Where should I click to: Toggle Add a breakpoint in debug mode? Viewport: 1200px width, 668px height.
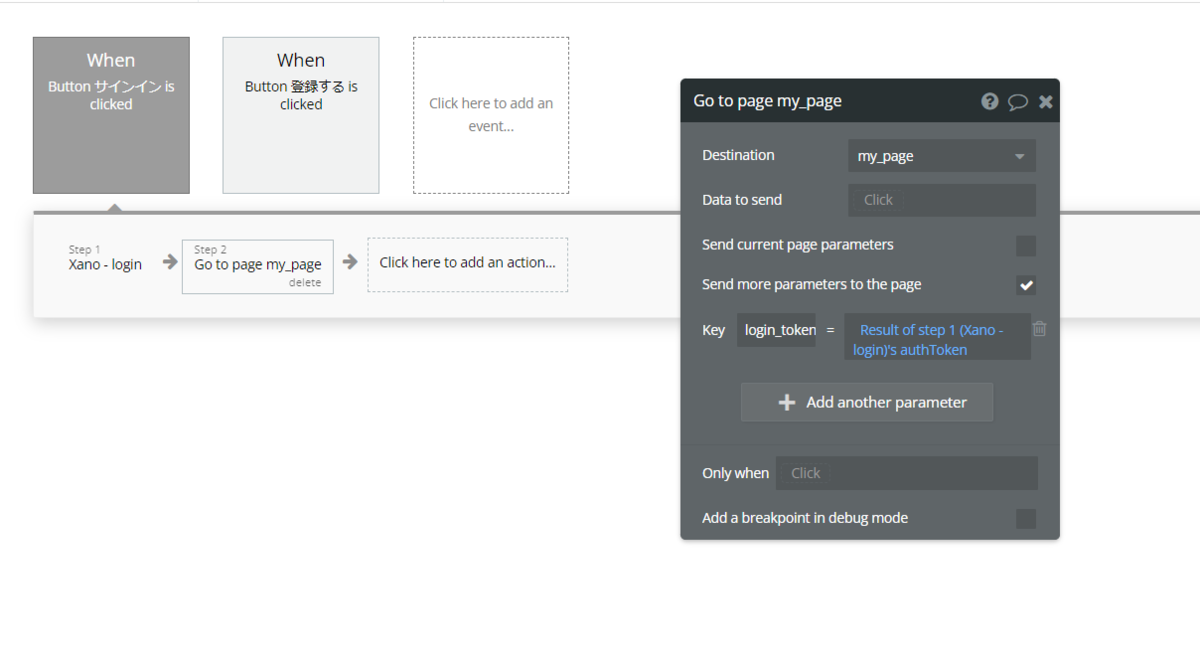pyautogui.click(x=1026, y=519)
